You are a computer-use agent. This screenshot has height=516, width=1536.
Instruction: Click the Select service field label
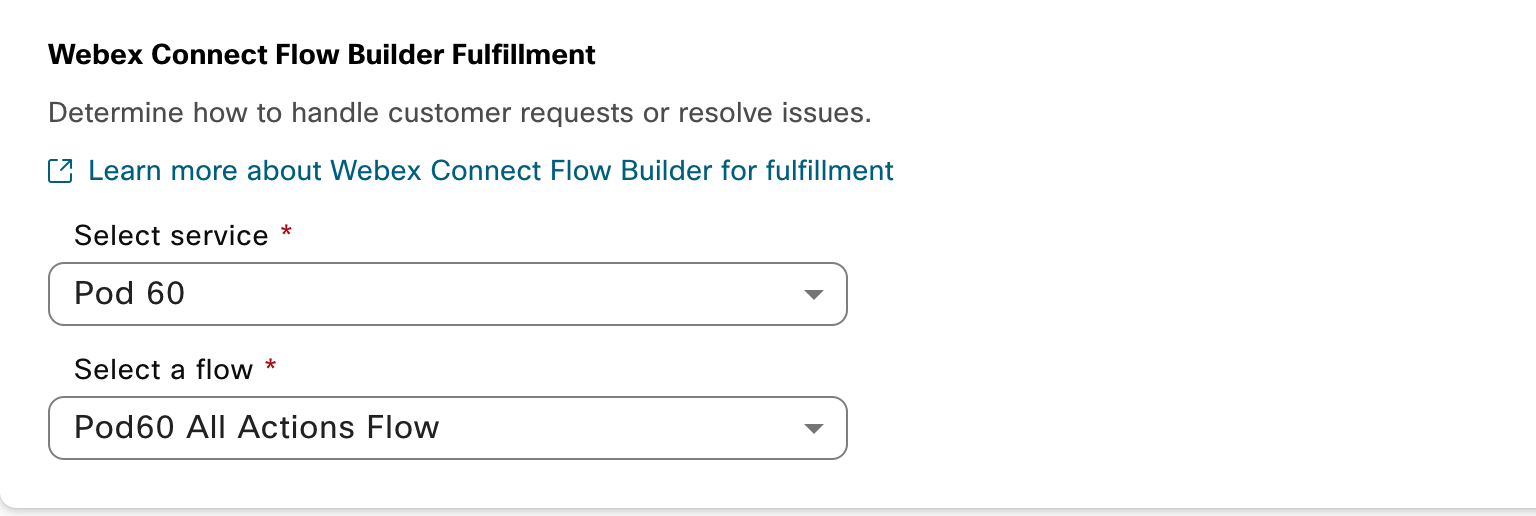171,236
